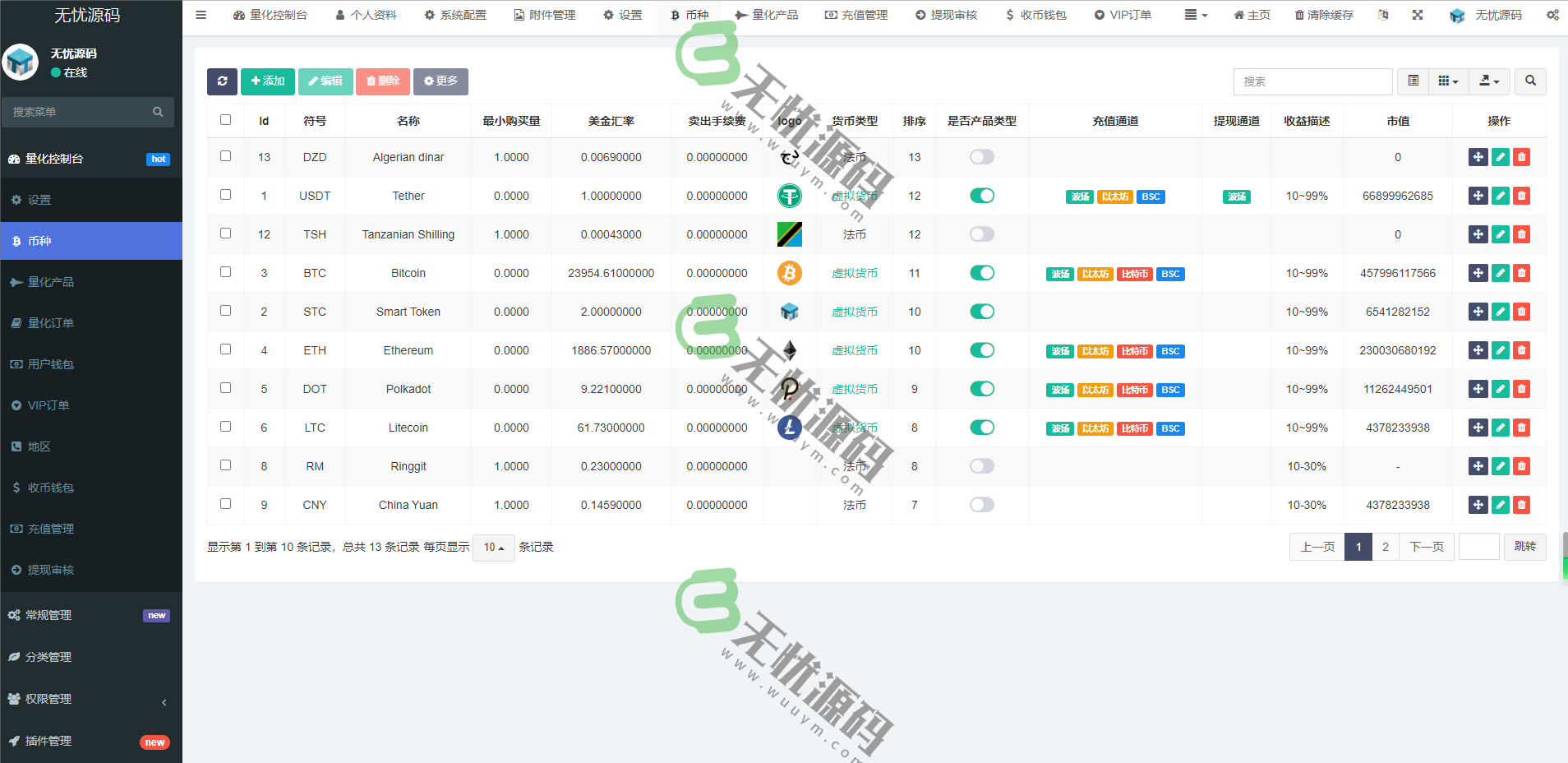This screenshot has width=1568, height=763.
Task: Click the 添加 button to add a currency
Action: coord(267,81)
